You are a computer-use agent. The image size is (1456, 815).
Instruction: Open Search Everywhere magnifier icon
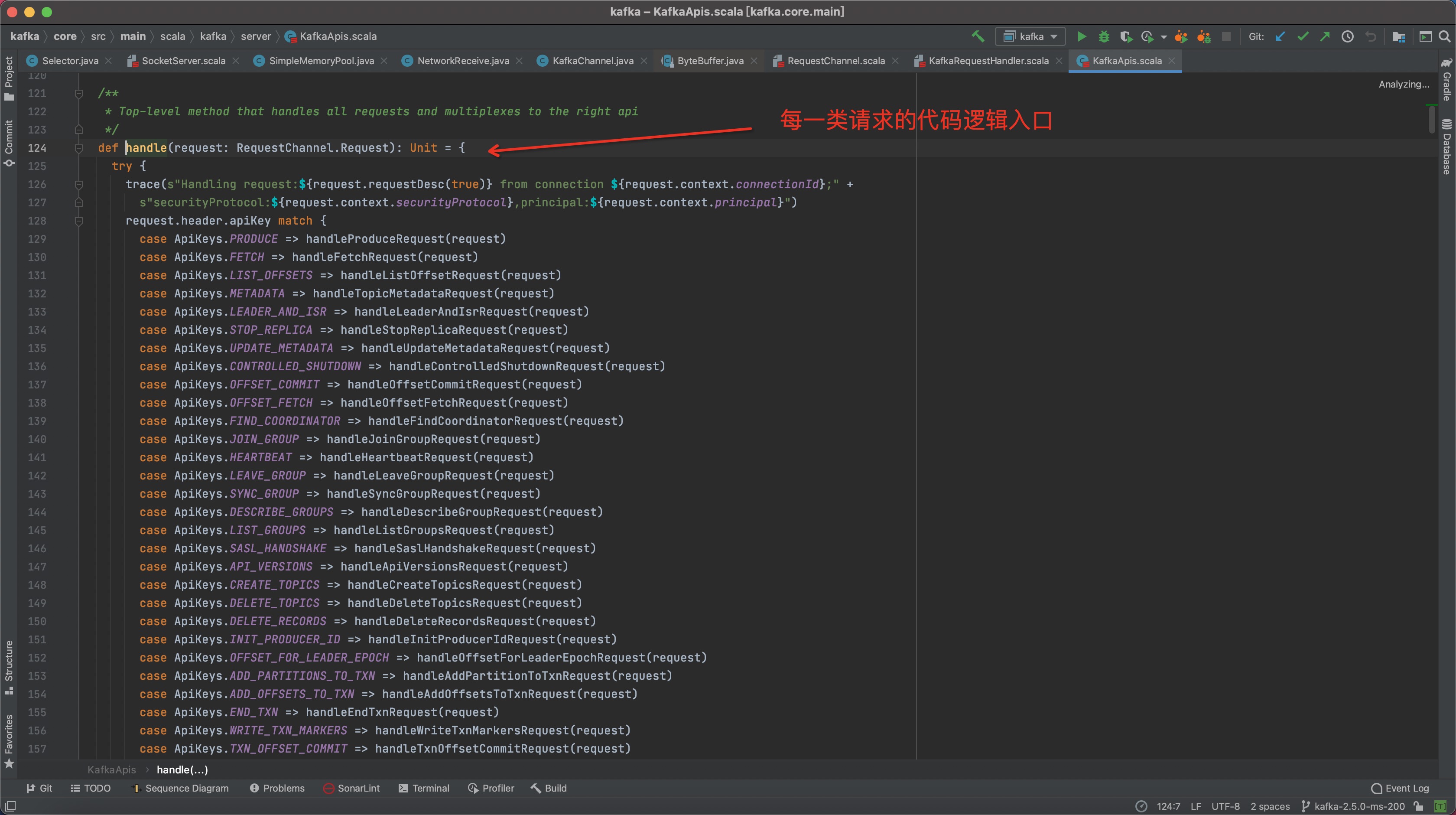tap(1444, 37)
